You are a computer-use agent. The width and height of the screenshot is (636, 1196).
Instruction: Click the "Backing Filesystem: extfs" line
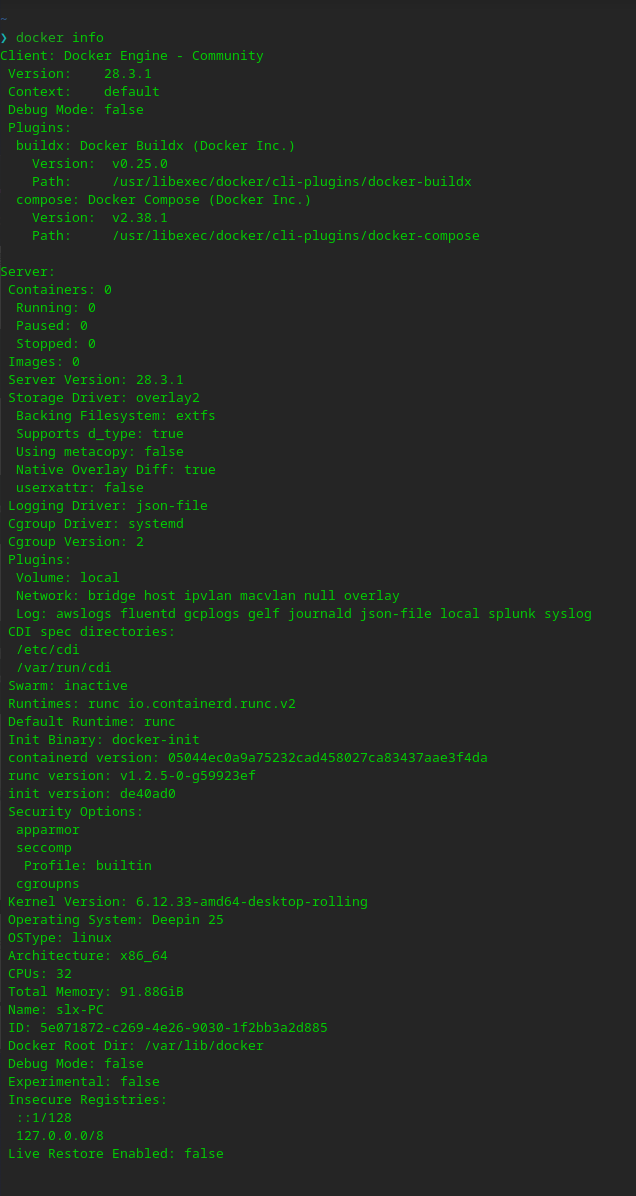point(115,416)
